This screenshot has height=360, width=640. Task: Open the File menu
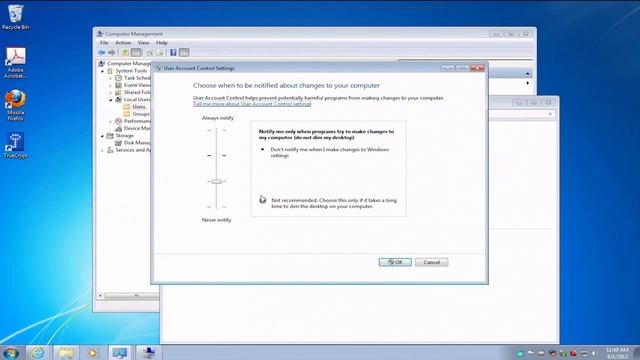click(104, 42)
